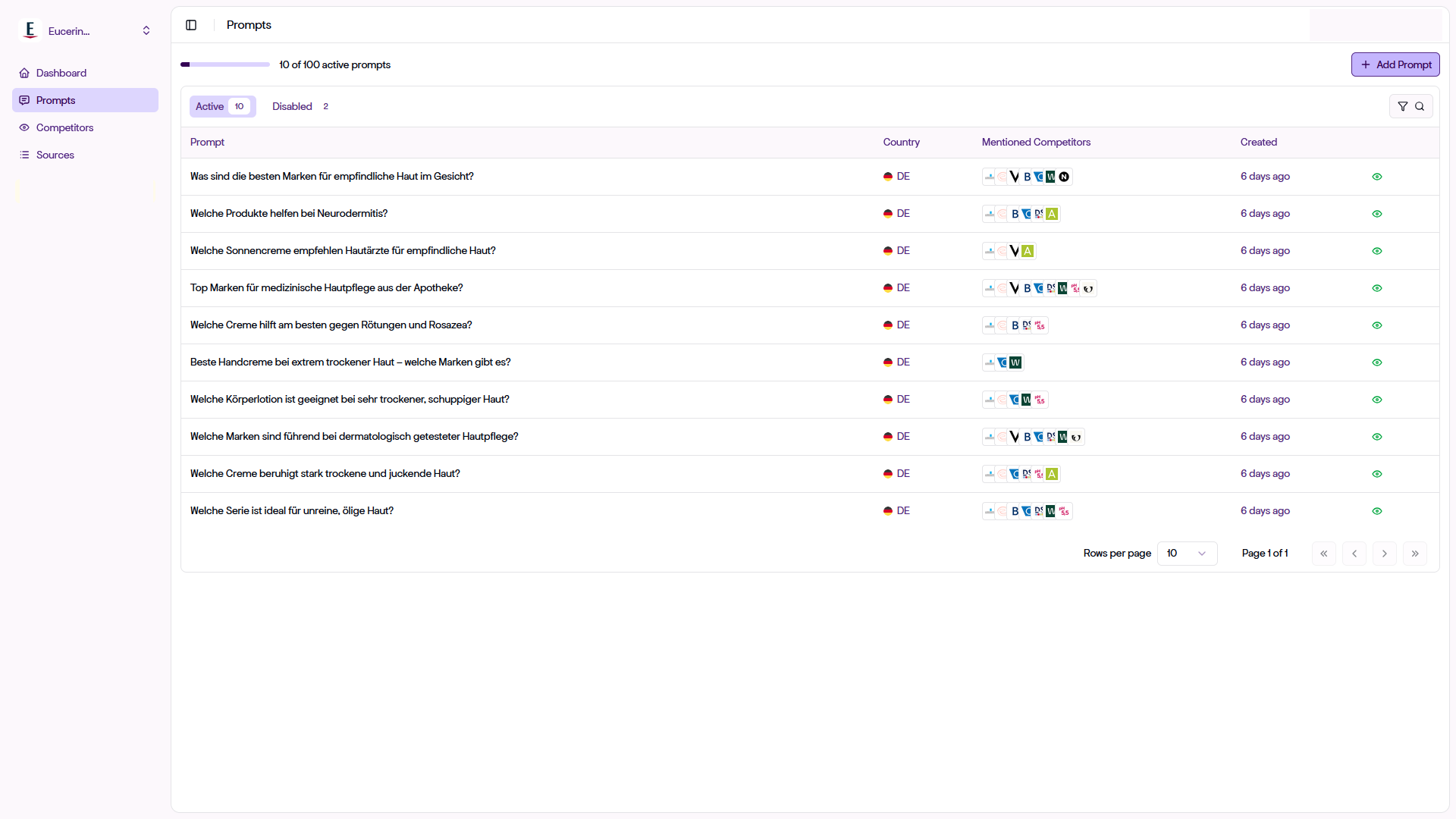This screenshot has height=819, width=1456.
Task: Switch to the Disabled tab
Action: (x=300, y=107)
